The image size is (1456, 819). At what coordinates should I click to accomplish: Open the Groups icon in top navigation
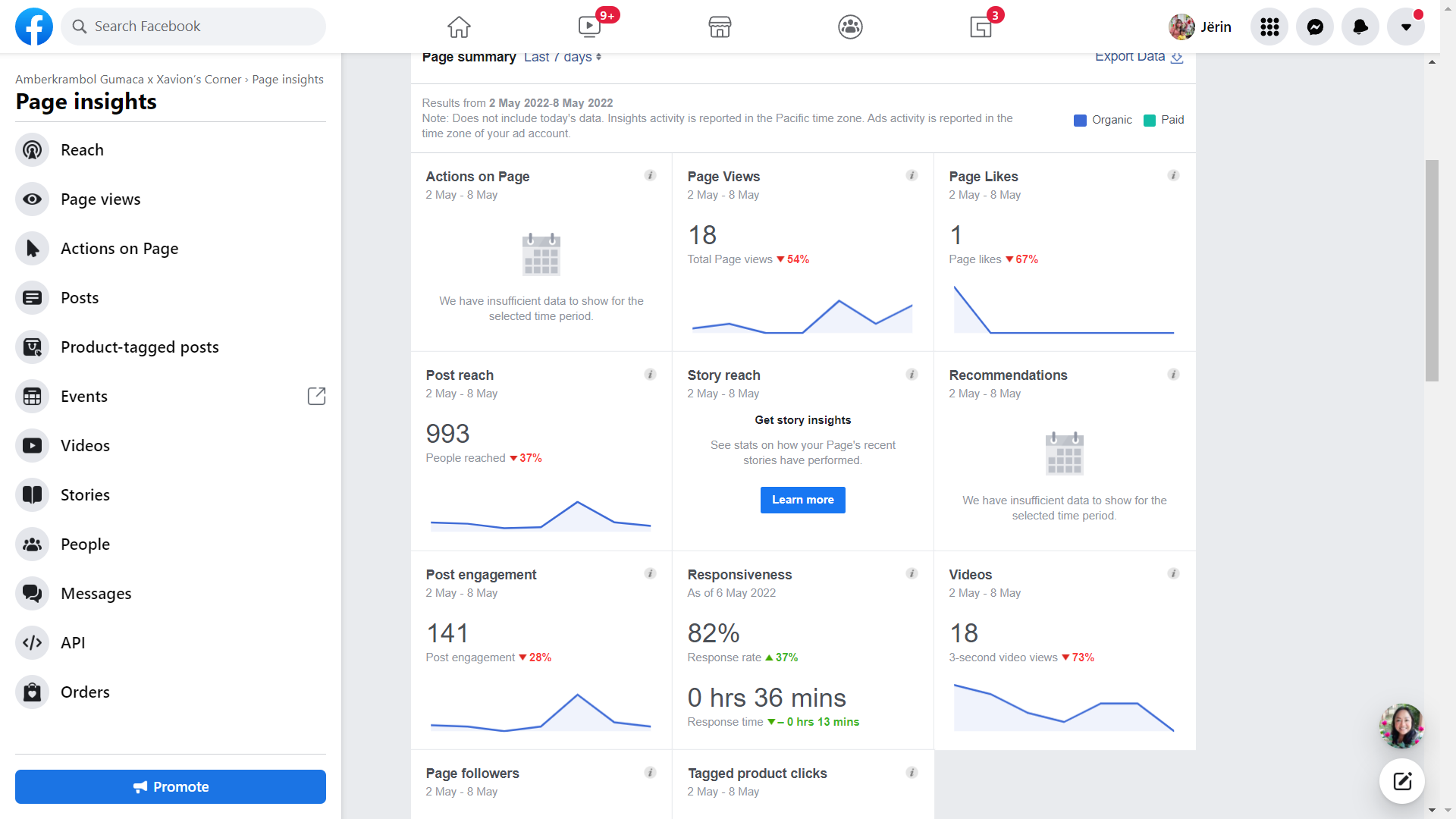coord(850,27)
